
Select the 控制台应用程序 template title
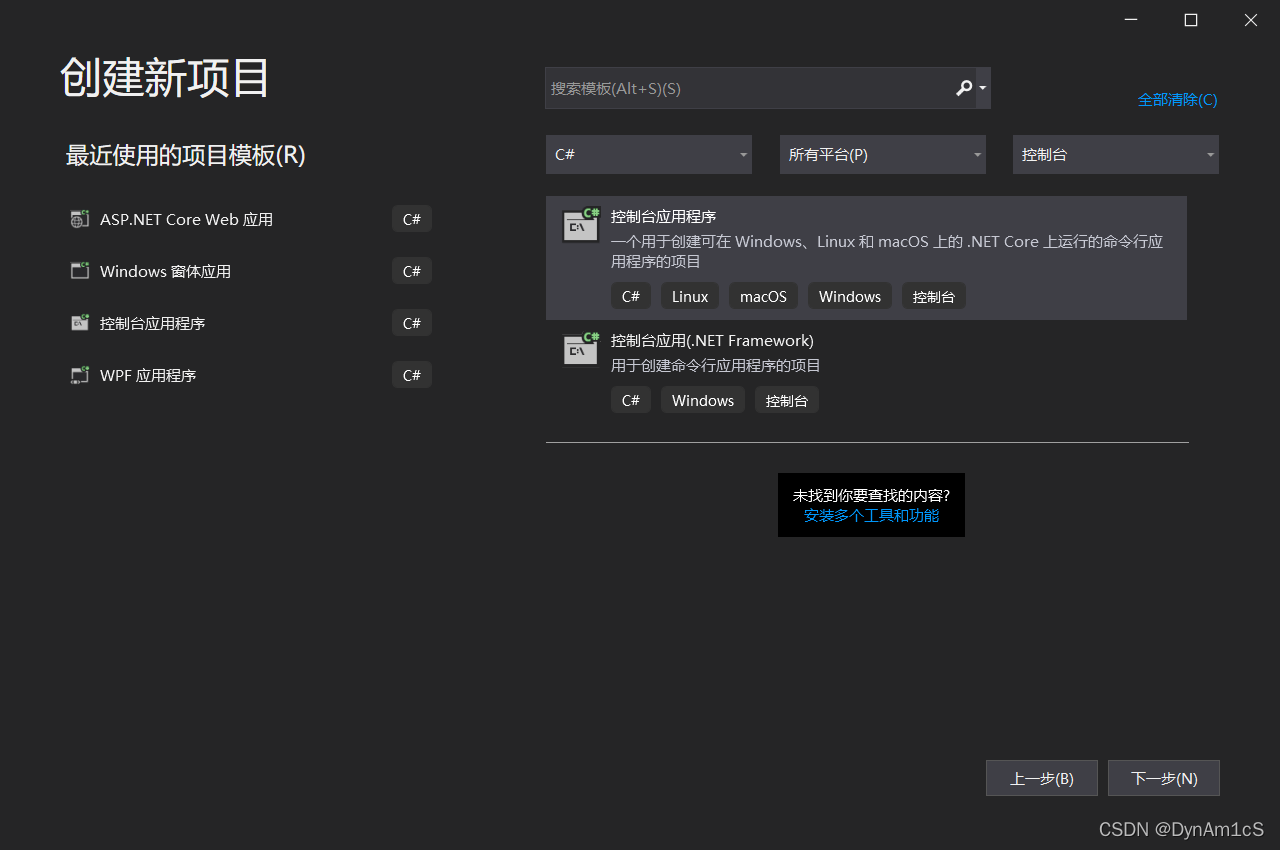coord(663,216)
